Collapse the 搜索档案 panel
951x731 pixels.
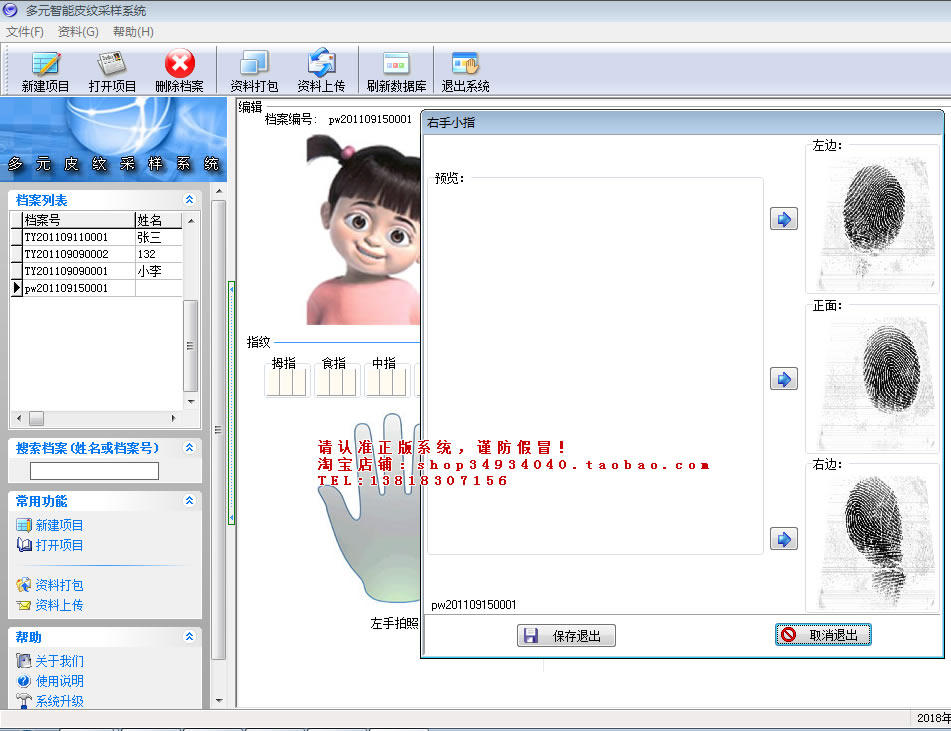click(189, 448)
